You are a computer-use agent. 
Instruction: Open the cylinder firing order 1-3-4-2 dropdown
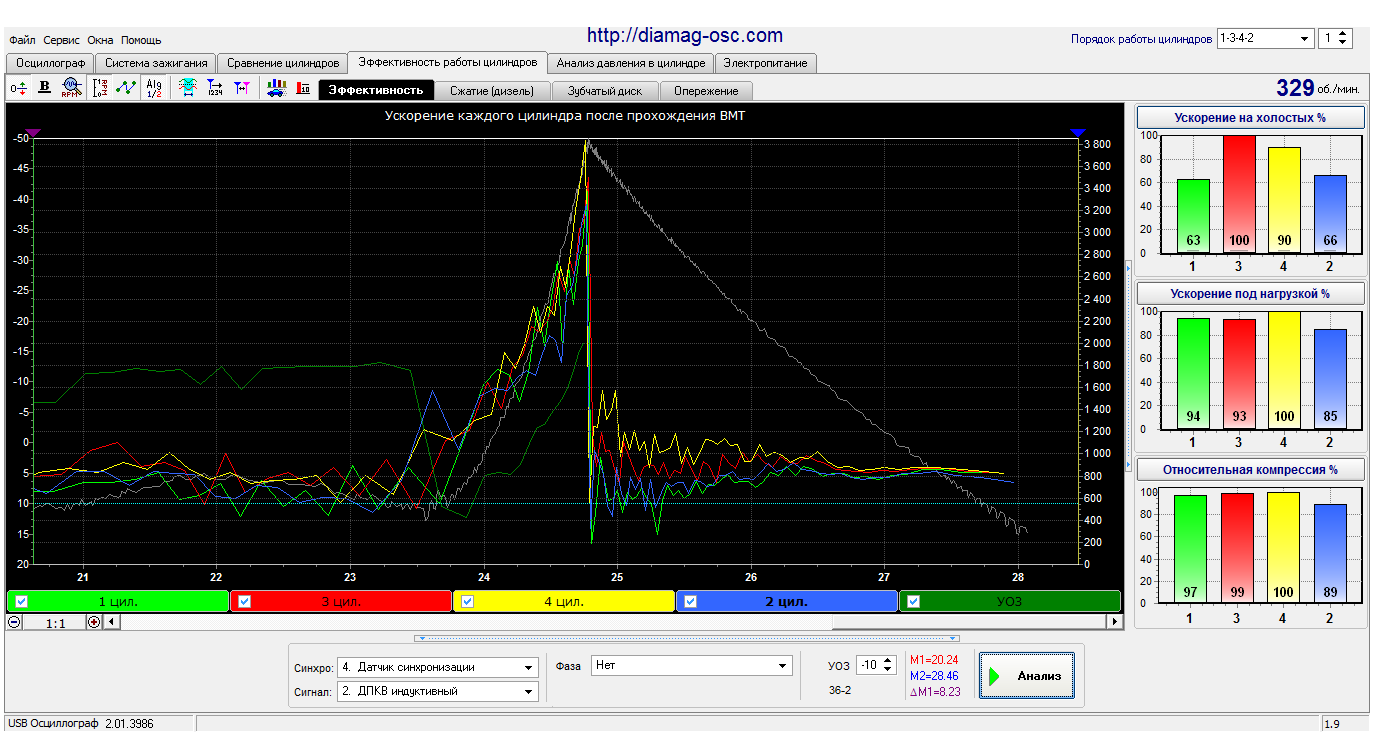click(1265, 38)
